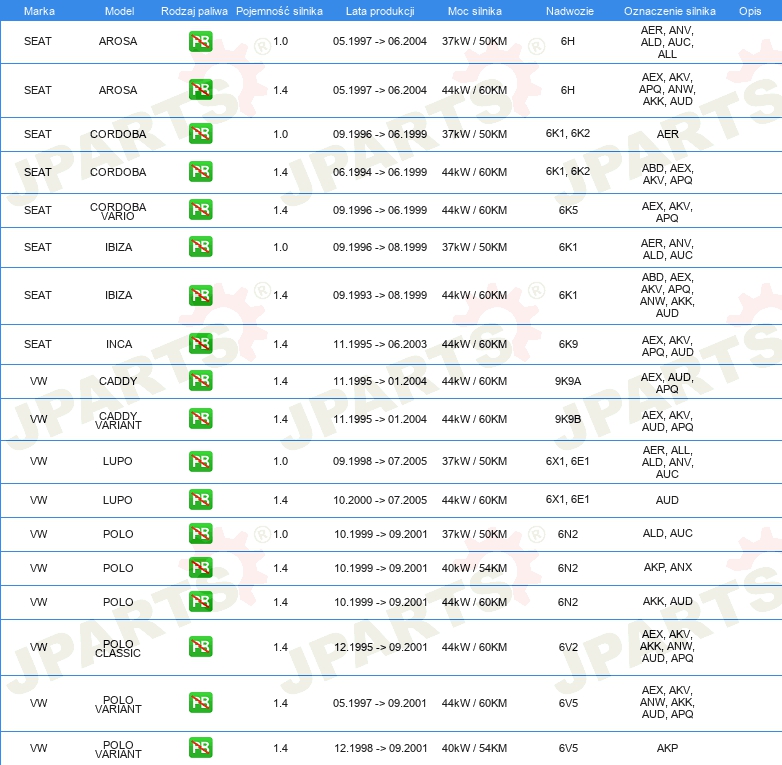The height and width of the screenshot is (765, 782).
Task: Select the POLO CLASSIC model cell
Action: click(x=118, y=648)
